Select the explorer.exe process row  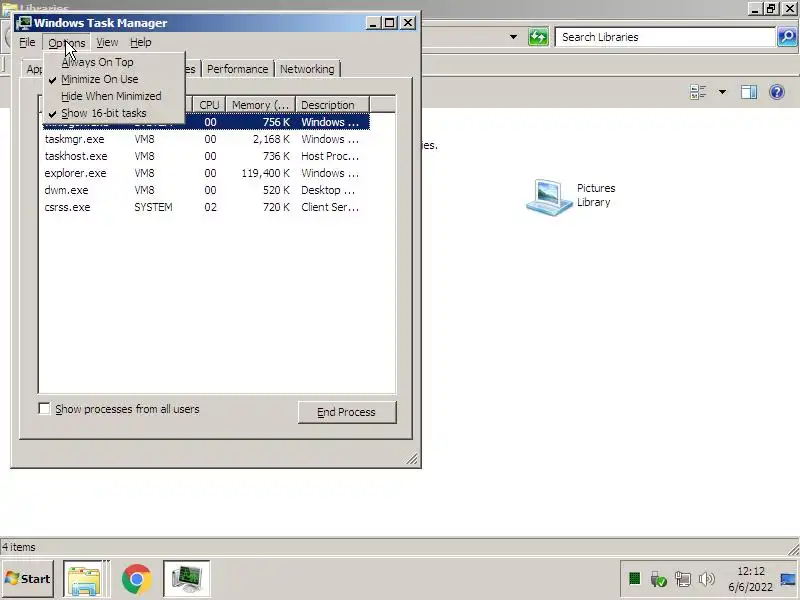206,173
